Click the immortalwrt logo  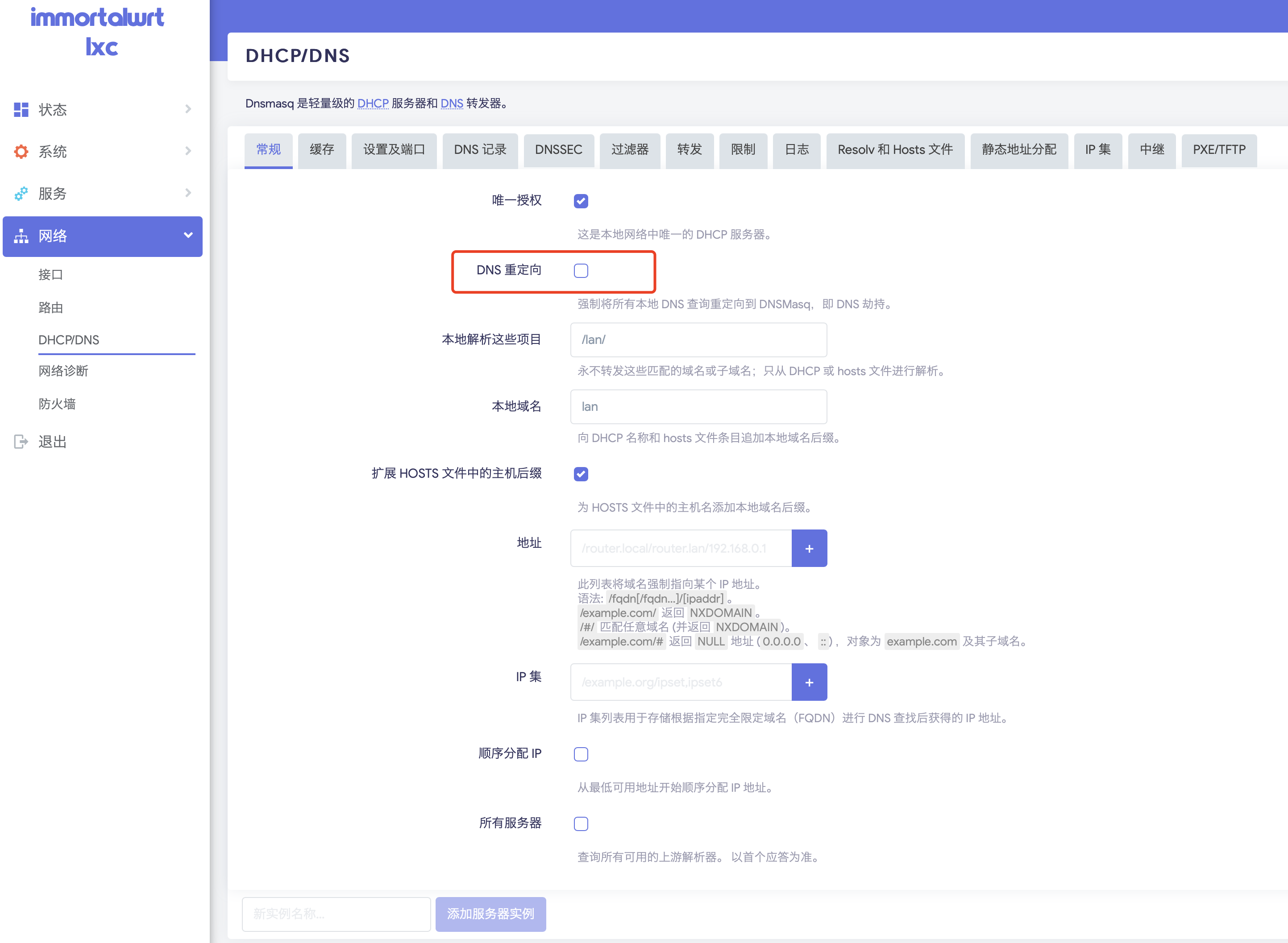(x=98, y=31)
